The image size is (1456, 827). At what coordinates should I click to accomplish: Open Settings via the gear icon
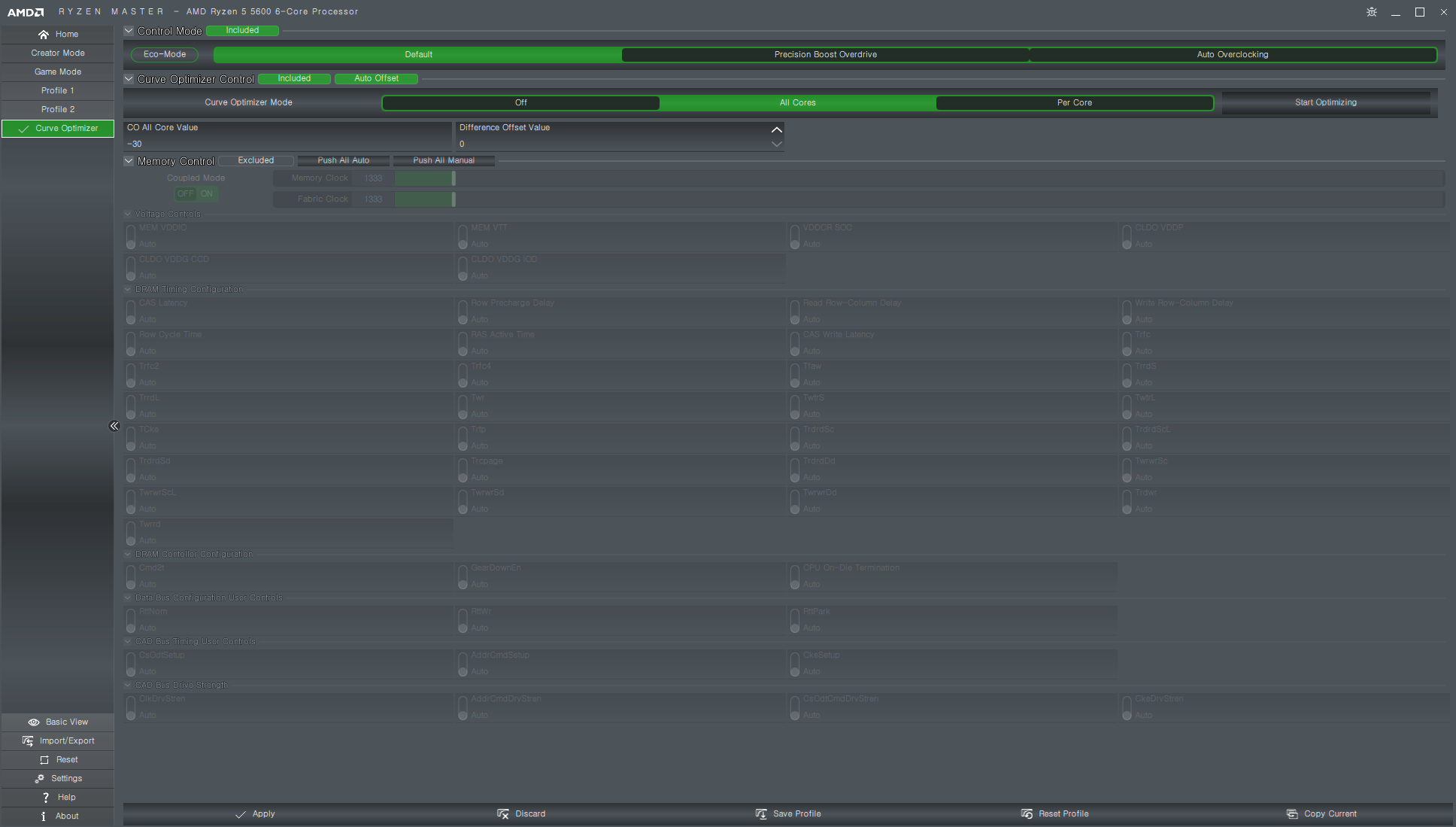click(x=39, y=779)
